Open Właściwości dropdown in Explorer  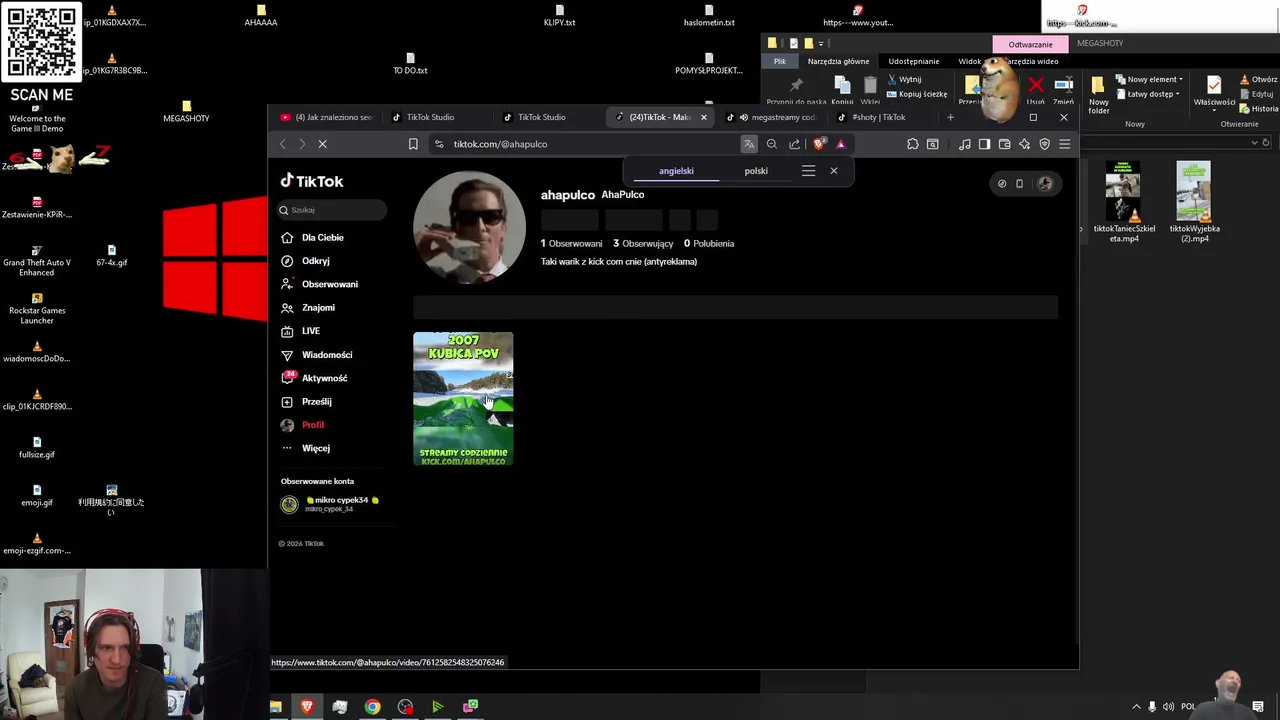pos(1214,92)
